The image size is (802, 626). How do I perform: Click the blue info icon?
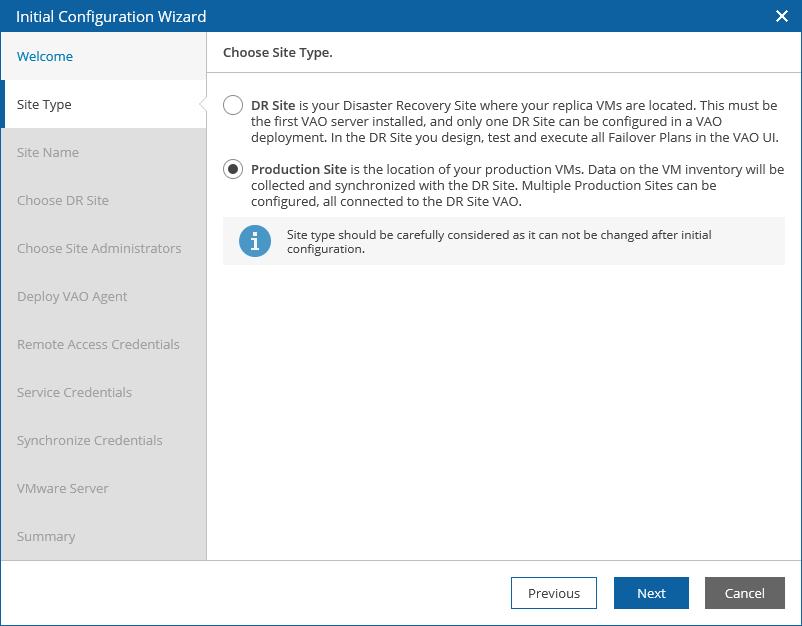tap(255, 241)
